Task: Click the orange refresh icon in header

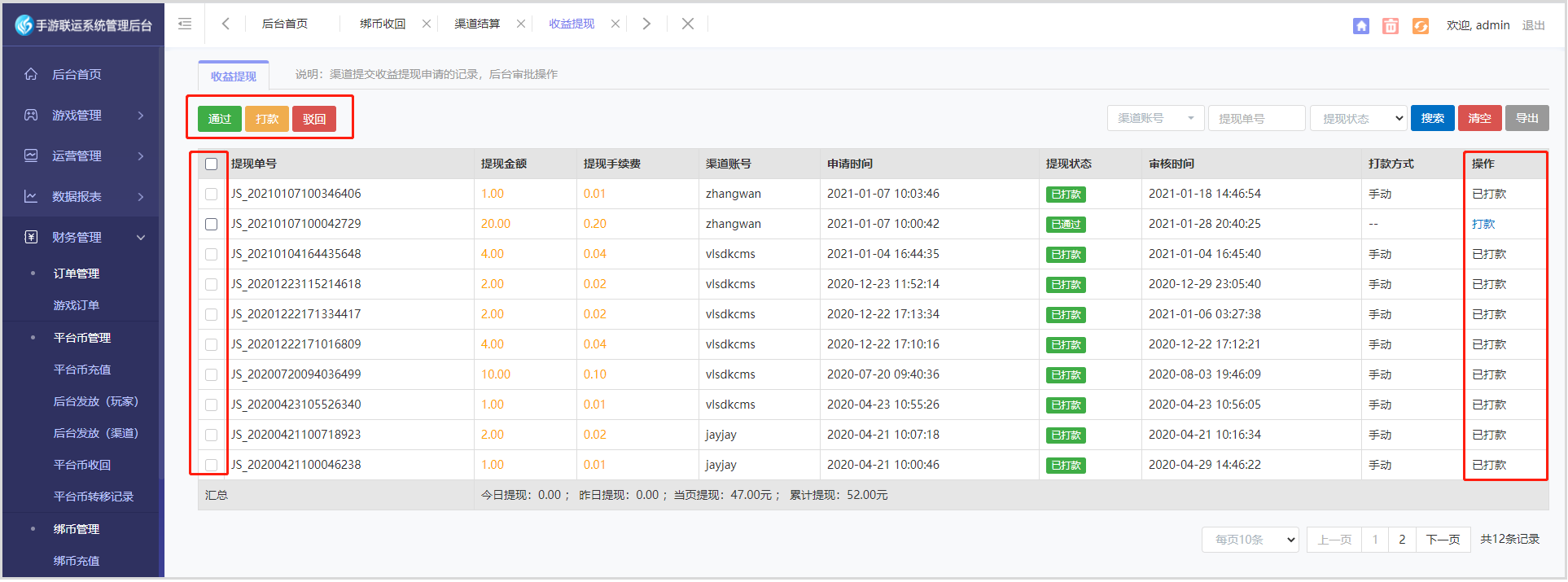Action: click(1421, 26)
